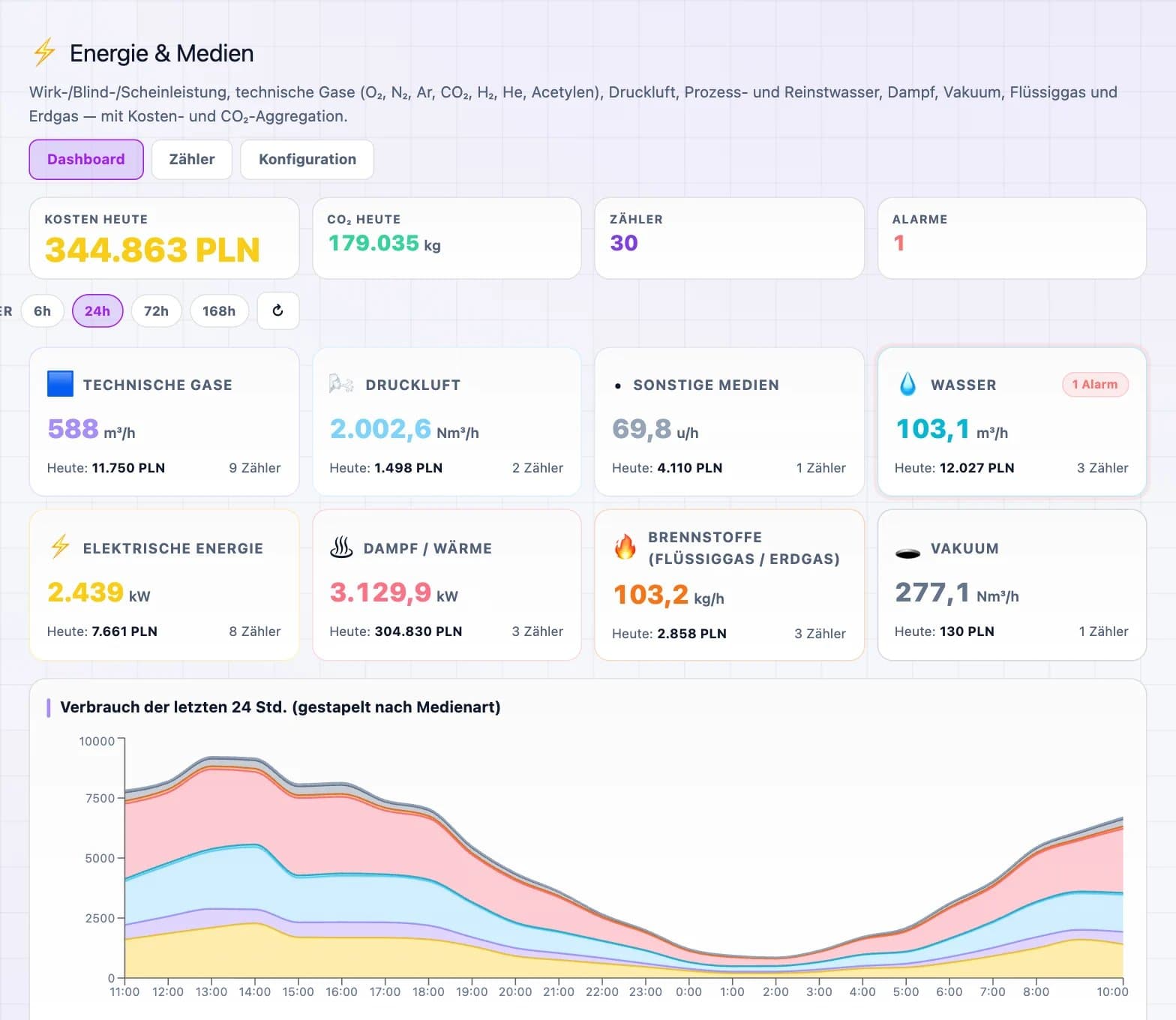Click the 1 Alarm badge on Wasser
This screenshot has width=1176, height=1020.
[x=1095, y=384]
